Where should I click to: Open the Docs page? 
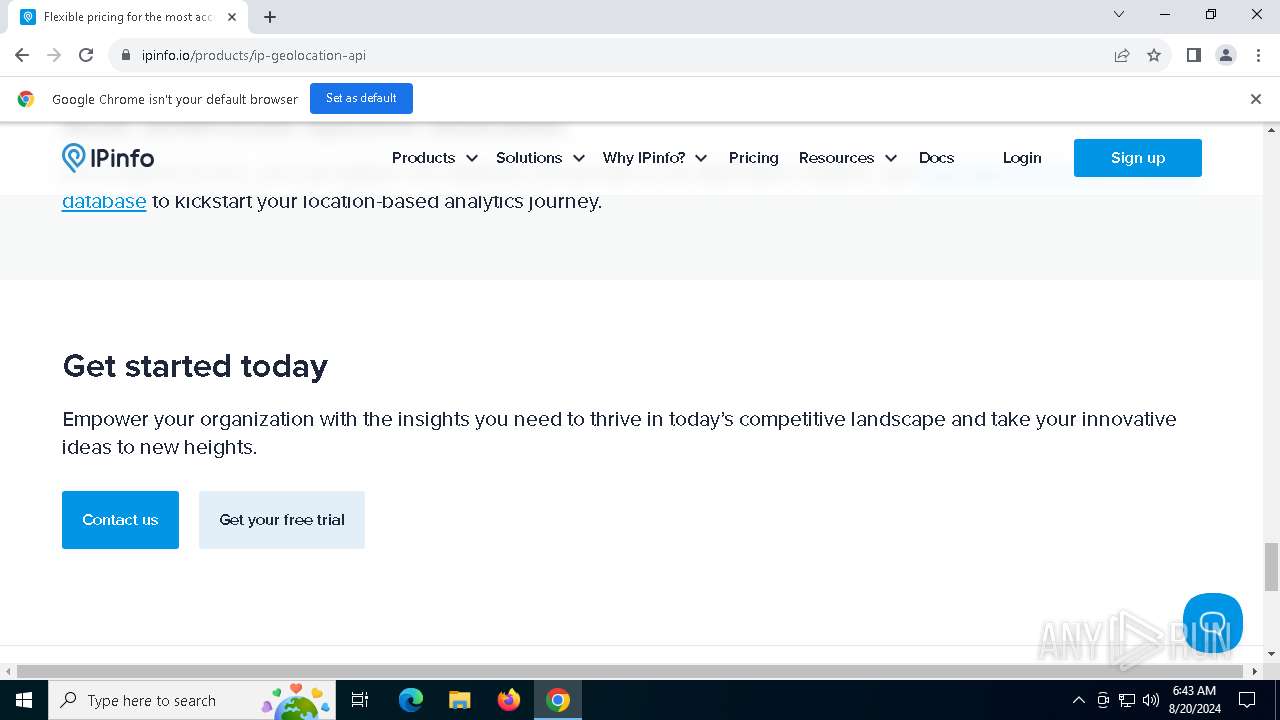(x=936, y=158)
